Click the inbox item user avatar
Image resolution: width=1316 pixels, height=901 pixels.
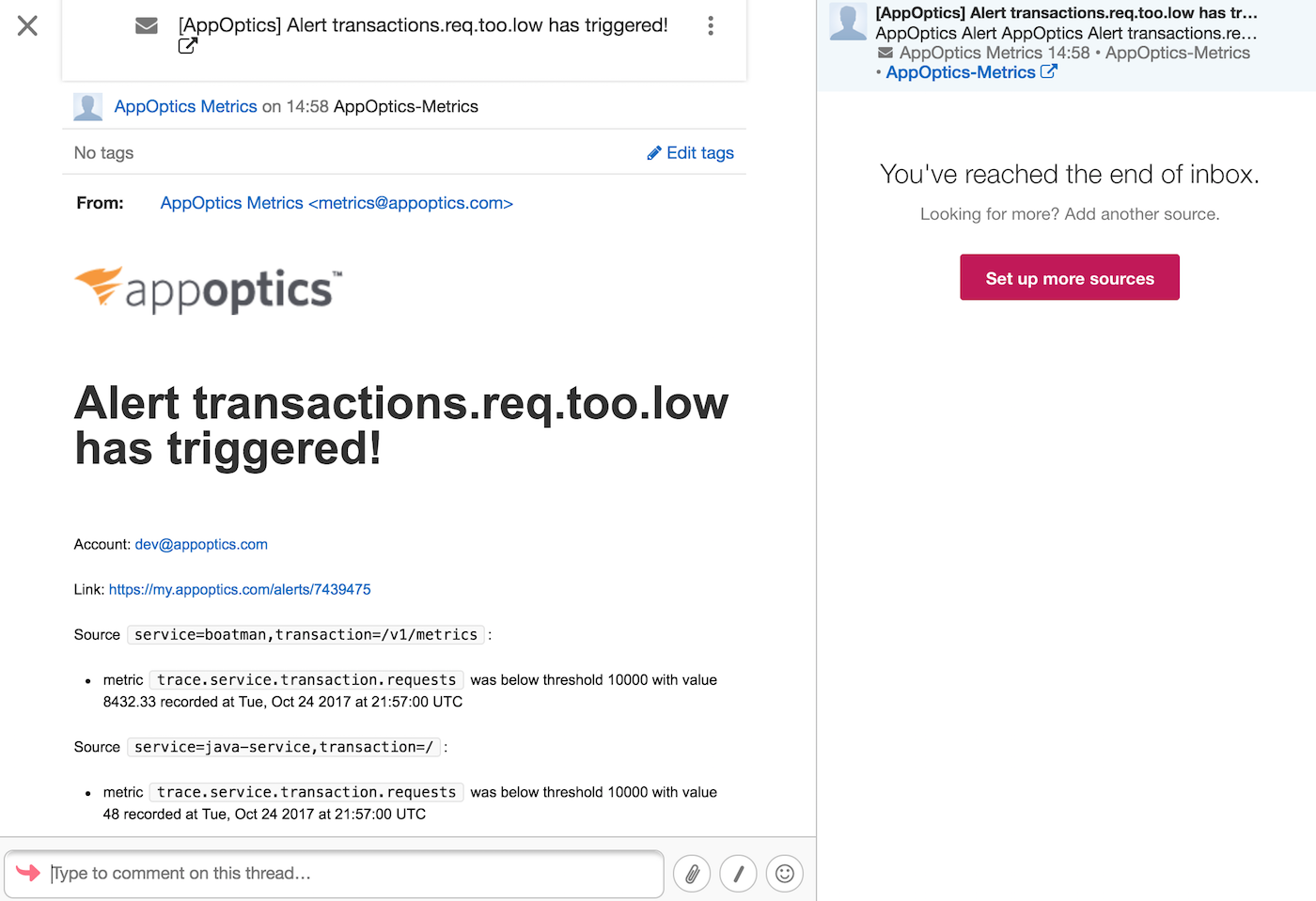(x=848, y=23)
